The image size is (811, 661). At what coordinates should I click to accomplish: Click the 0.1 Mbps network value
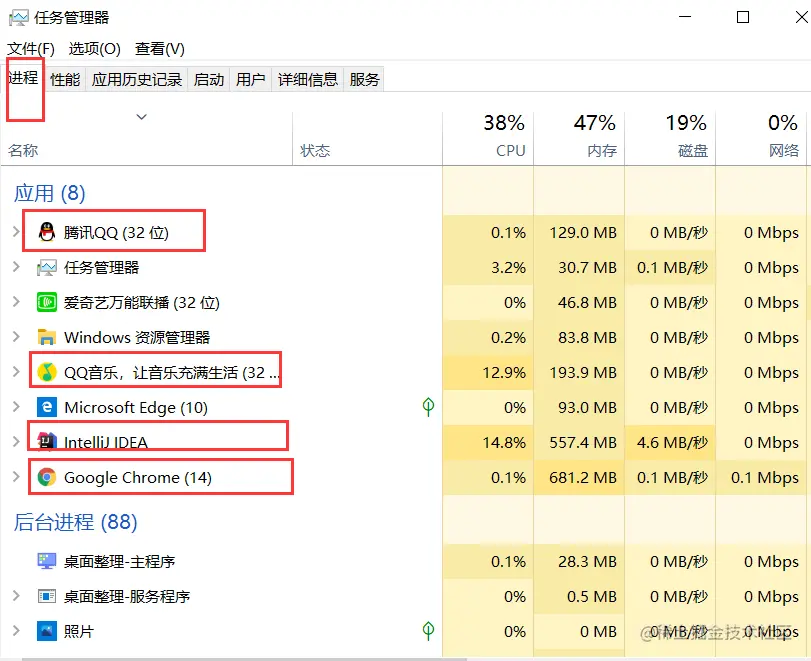[765, 477]
